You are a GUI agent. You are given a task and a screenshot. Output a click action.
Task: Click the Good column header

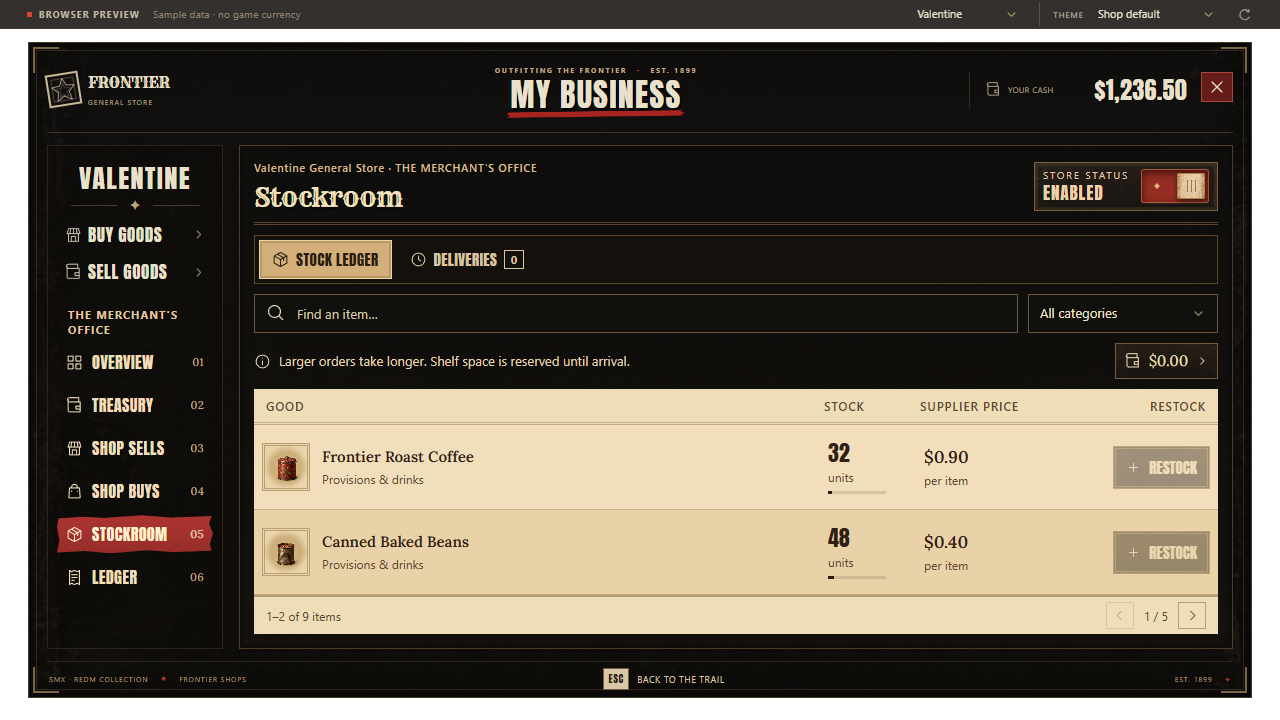tap(285, 407)
